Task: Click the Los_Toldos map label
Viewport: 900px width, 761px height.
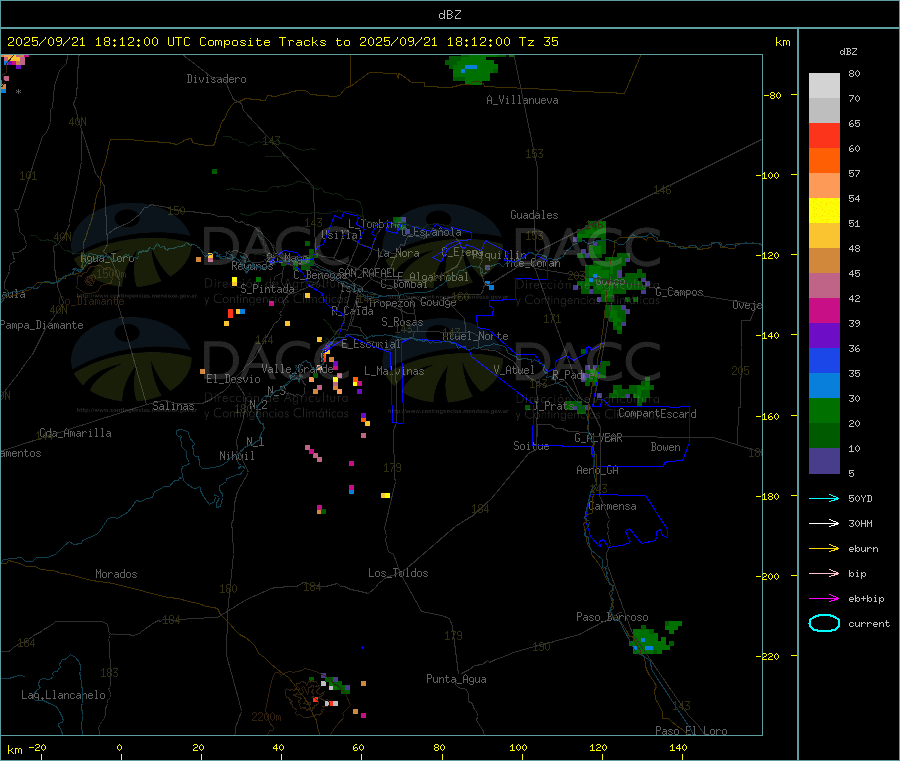Action: [398, 573]
